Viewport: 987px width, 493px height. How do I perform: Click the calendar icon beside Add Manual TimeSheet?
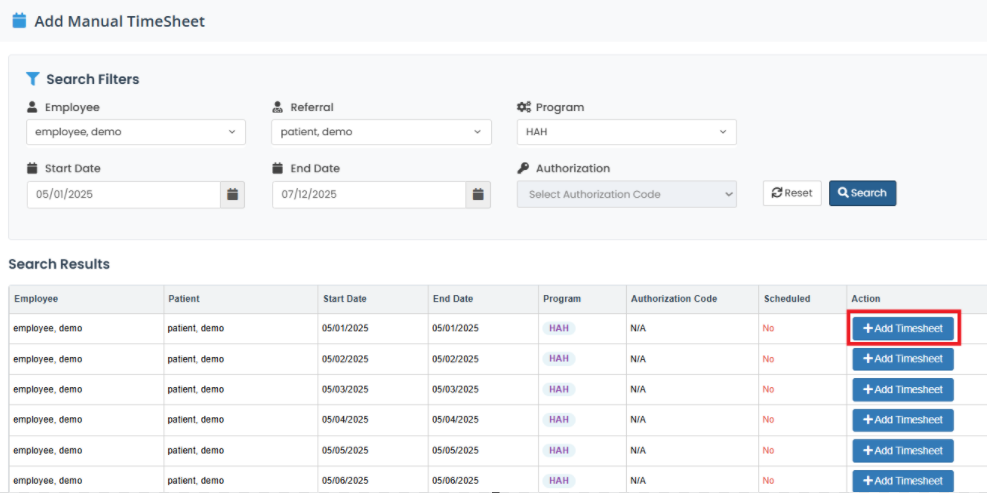(20, 21)
